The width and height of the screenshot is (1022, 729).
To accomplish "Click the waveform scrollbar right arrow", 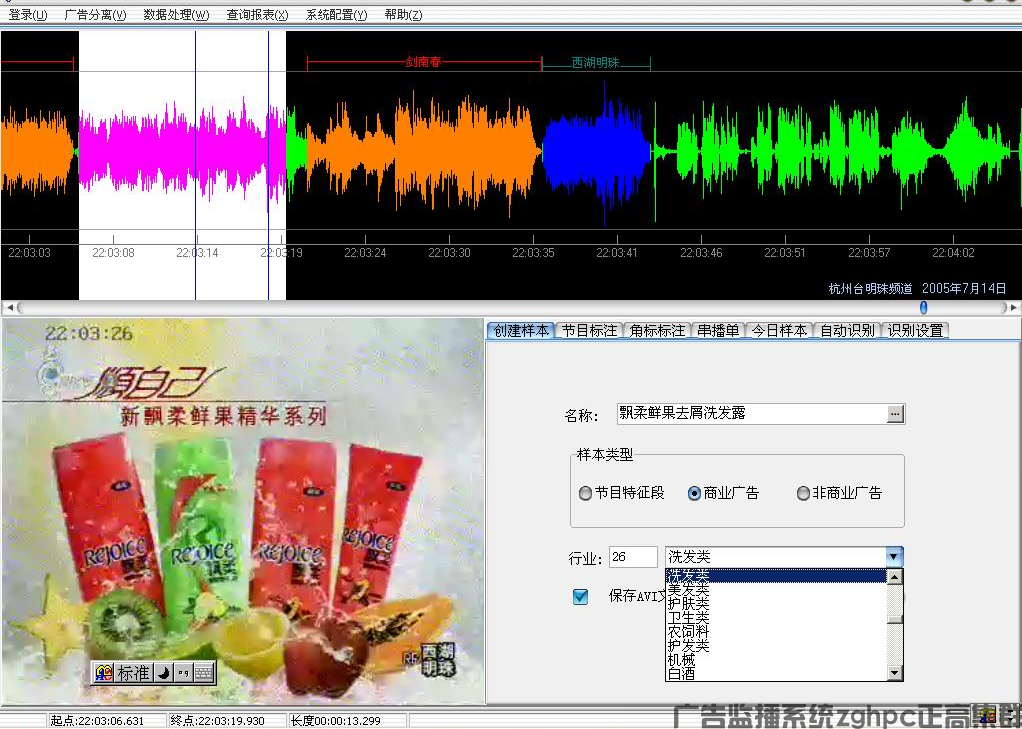I will click(1013, 307).
